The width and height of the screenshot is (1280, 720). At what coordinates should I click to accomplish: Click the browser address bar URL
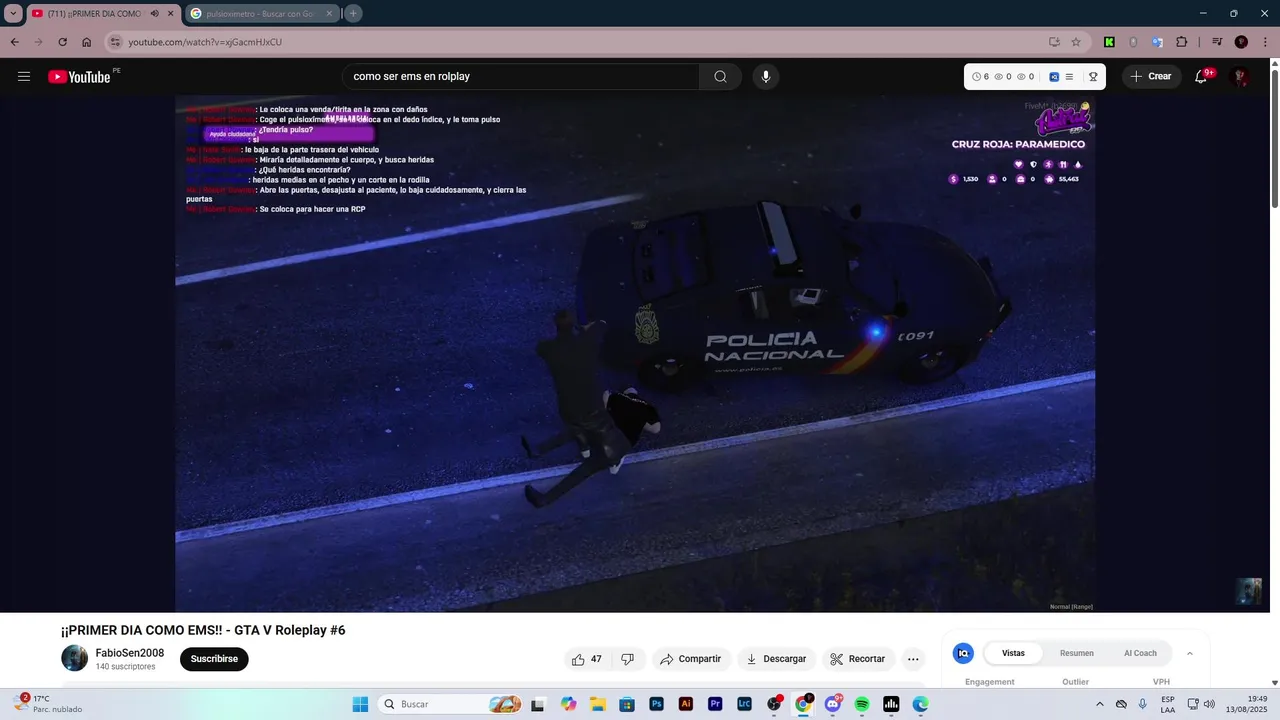[x=205, y=42]
